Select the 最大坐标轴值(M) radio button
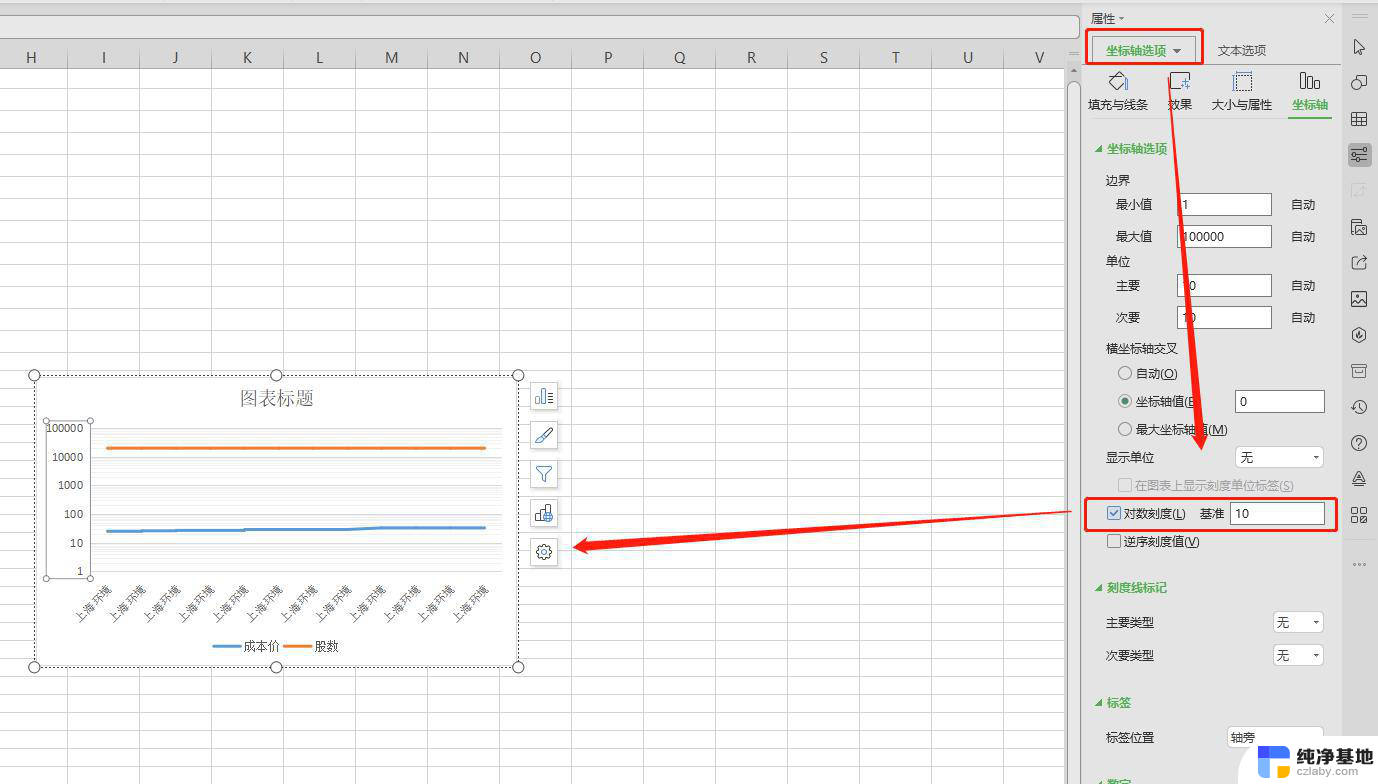The width and height of the screenshot is (1378, 784). pyautogui.click(x=1125, y=429)
